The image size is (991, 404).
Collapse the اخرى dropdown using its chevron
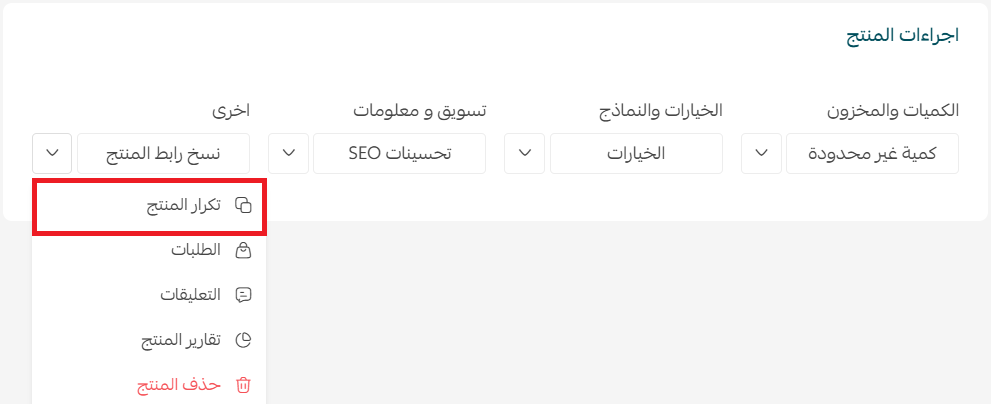point(52,153)
